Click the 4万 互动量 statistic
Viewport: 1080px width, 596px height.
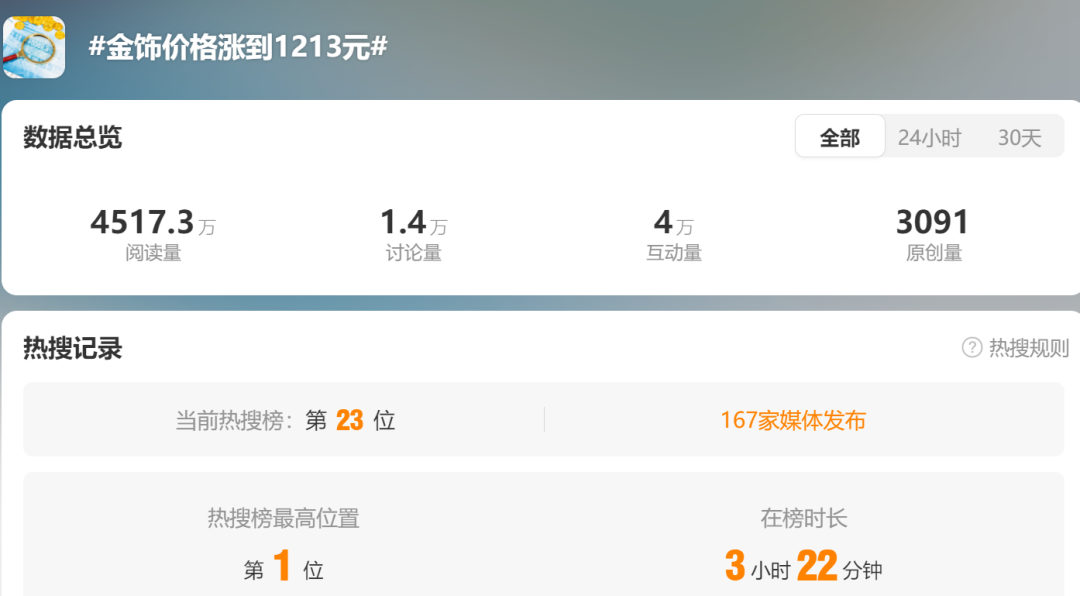point(674,234)
